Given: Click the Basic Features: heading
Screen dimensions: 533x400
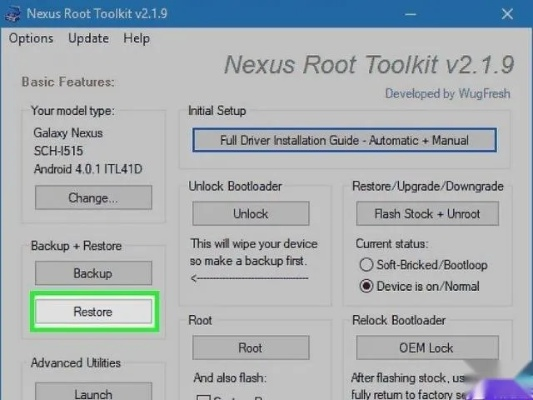Looking at the screenshot, I should click(68, 82).
